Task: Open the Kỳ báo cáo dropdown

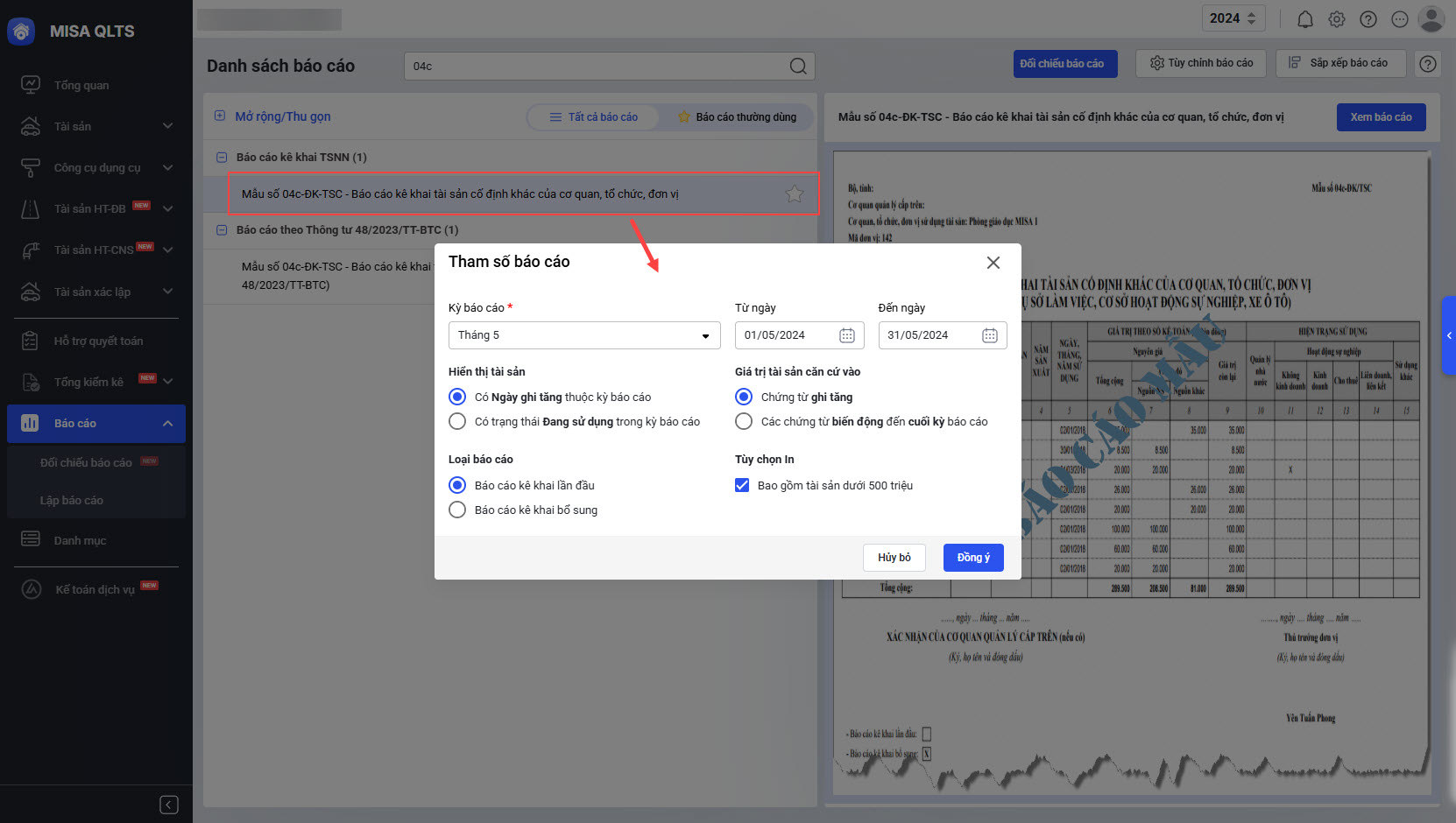Action: [583, 335]
